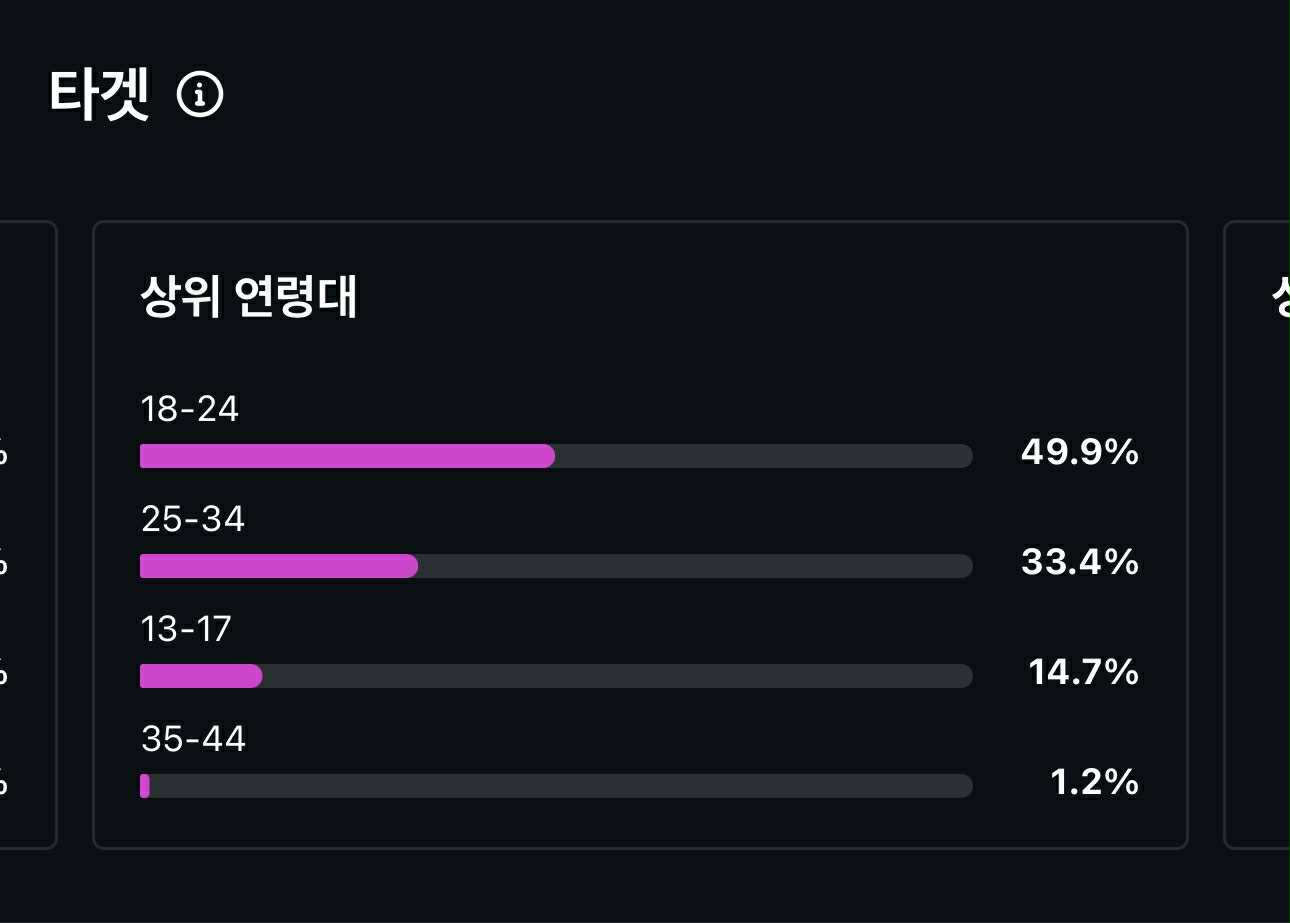Viewport: 1290px width, 923px height.
Task: Select the 상위 연령대 card title
Action: point(249,297)
